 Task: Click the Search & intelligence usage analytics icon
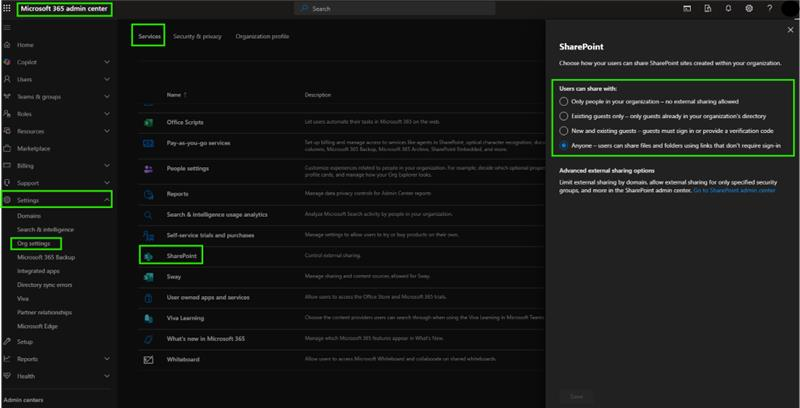pyautogui.click(x=148, y=215)
